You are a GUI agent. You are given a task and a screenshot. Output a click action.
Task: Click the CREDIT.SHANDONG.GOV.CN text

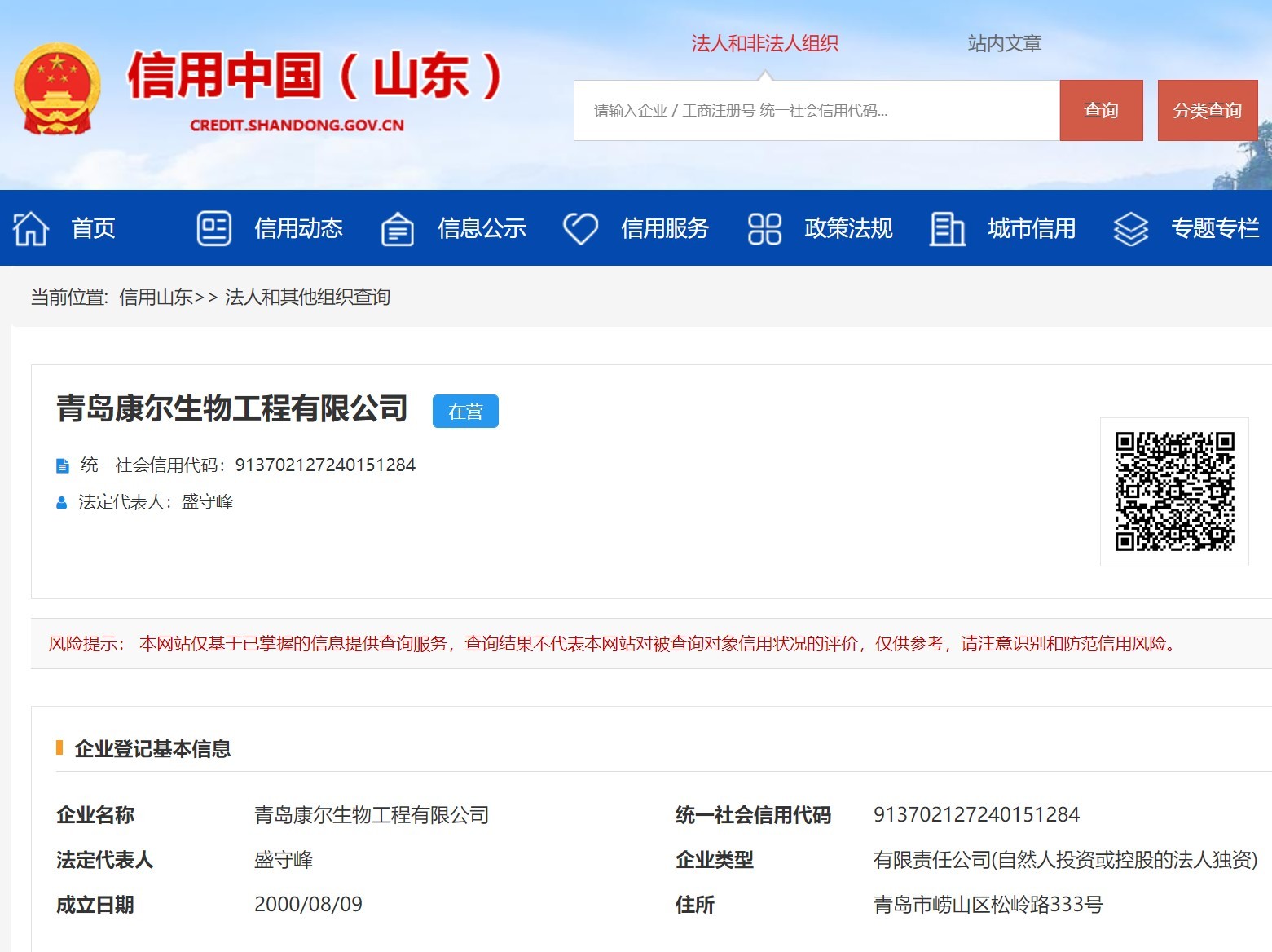[297, 126]
